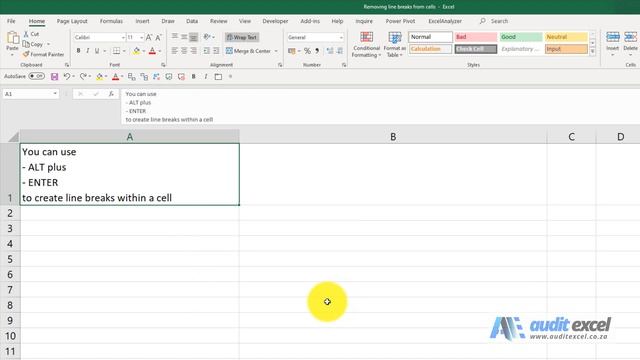640x360 pixels.
Task: Center text horizontally
Action: click(184, 51)
